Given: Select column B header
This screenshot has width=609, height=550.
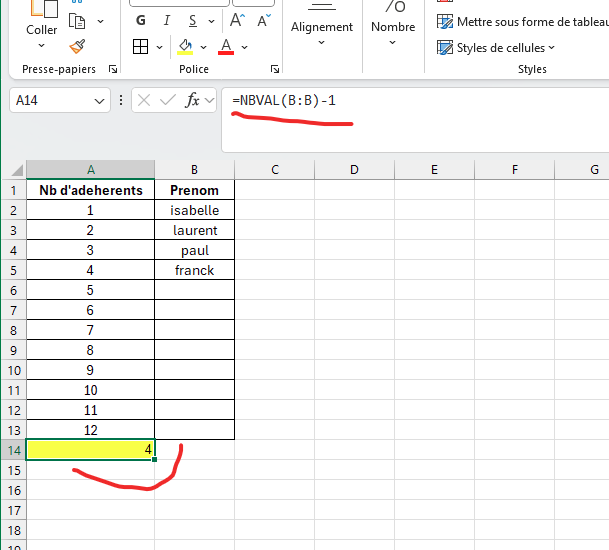Looking at the screenshot, I should [x=194, y=169].
